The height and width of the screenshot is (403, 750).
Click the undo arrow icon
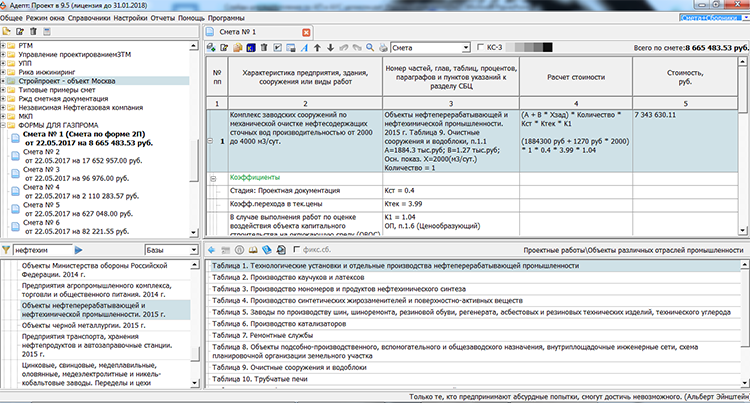343,47
